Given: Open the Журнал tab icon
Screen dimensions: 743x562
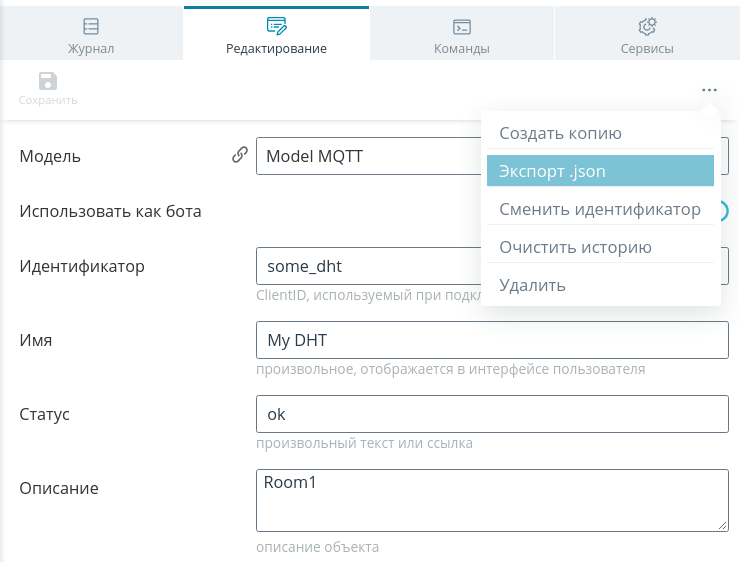Looking at the screenshot, I should (91, 26).
